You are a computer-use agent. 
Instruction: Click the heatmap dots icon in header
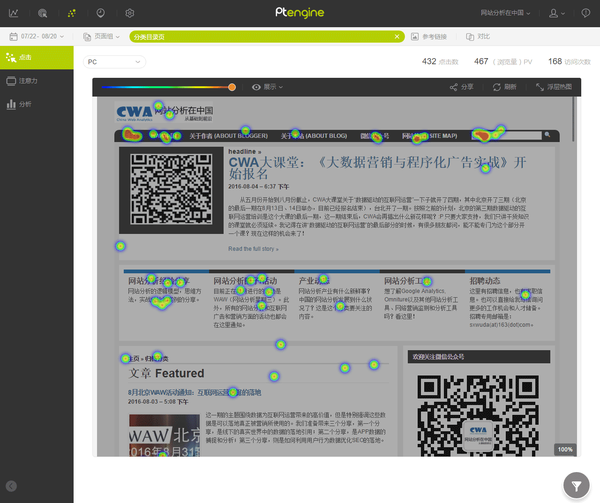(72, 13)
